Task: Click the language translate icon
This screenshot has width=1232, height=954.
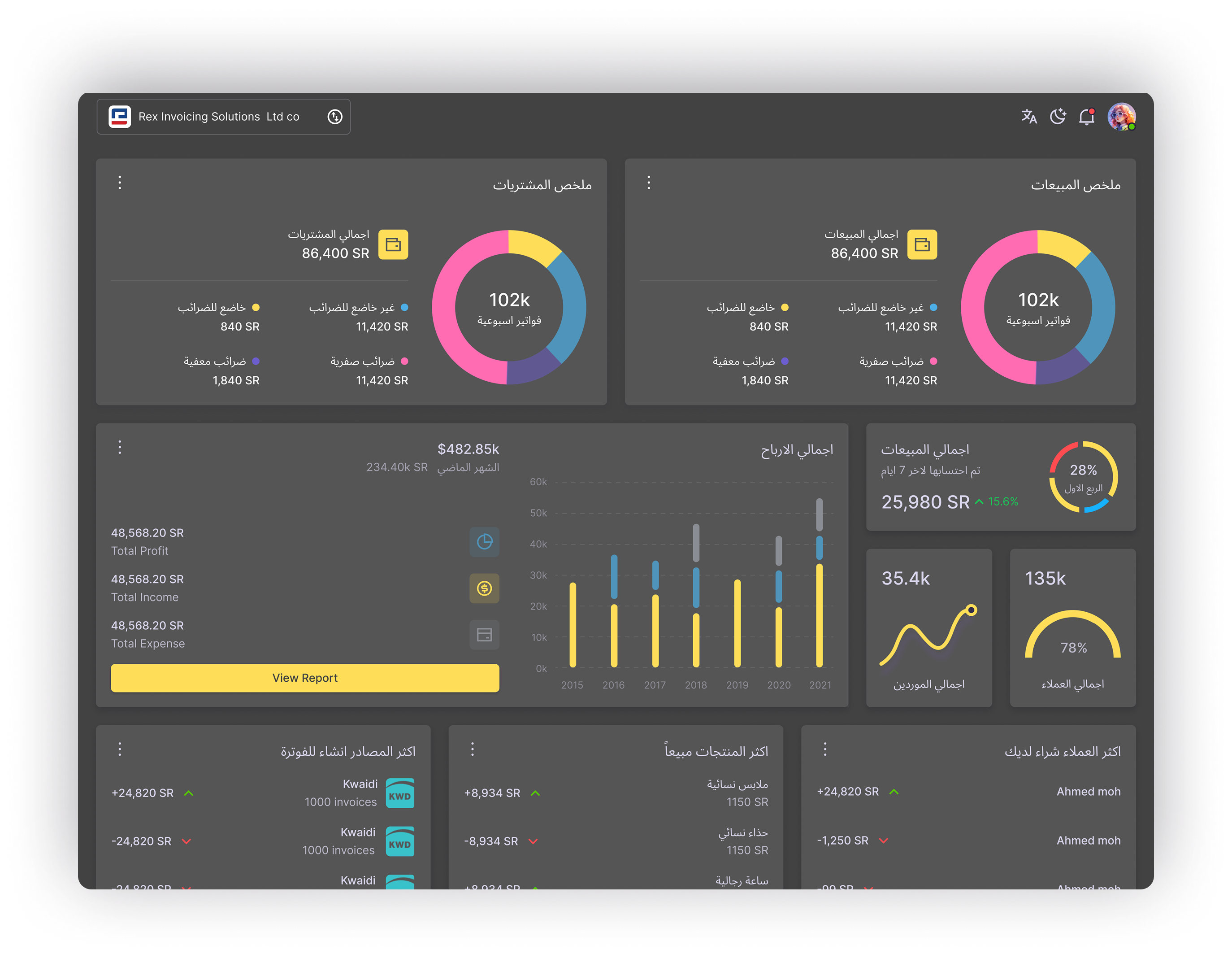Action: [x=1028, y=116]
